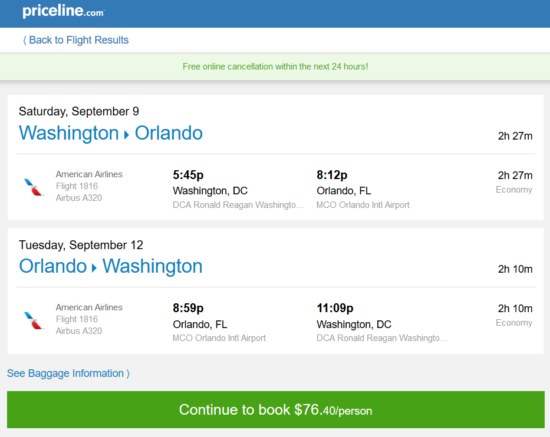The width and height of the screenshot is (550, 437).
Task: Click the priceline.com logo
Action: coord(63,11)
